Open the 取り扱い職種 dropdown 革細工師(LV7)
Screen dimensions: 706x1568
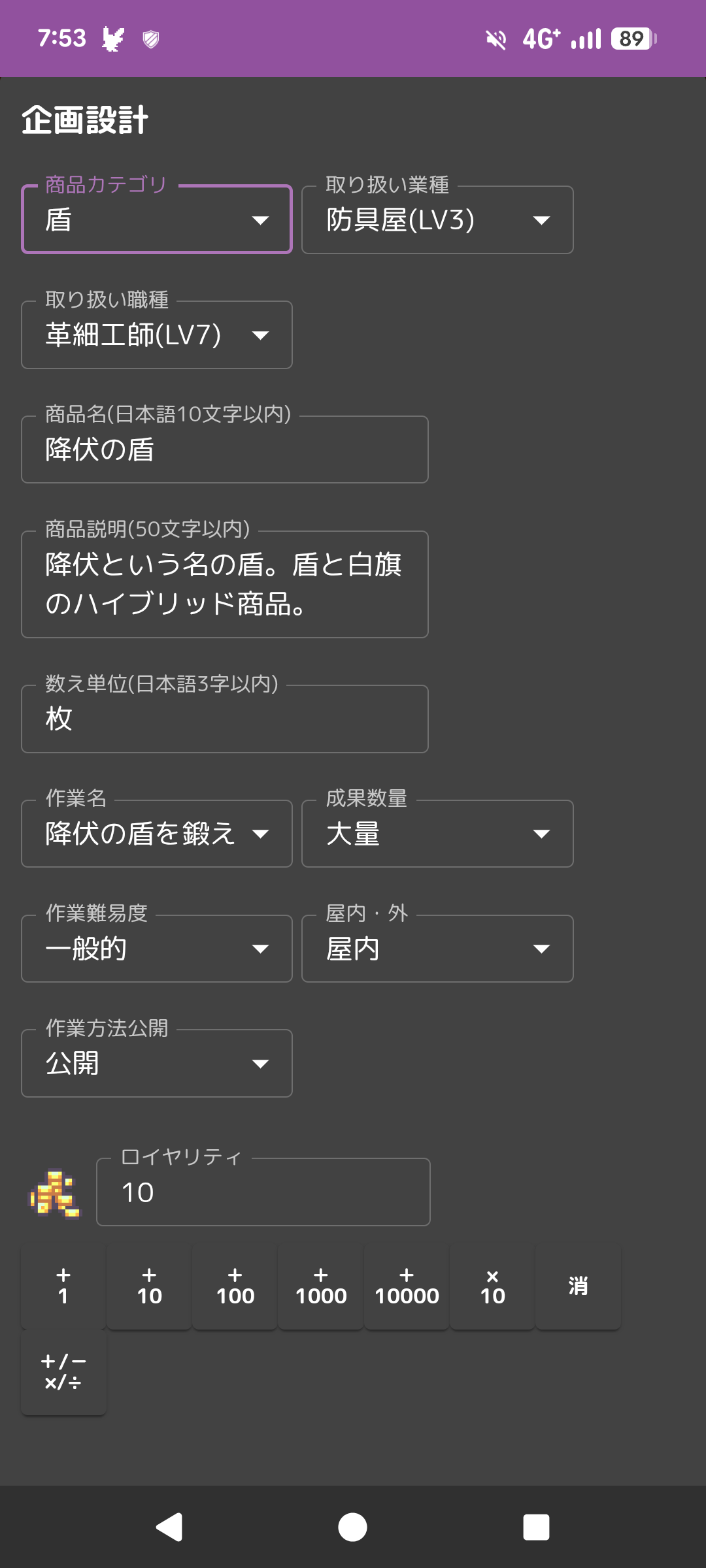[x=157, y=335]
